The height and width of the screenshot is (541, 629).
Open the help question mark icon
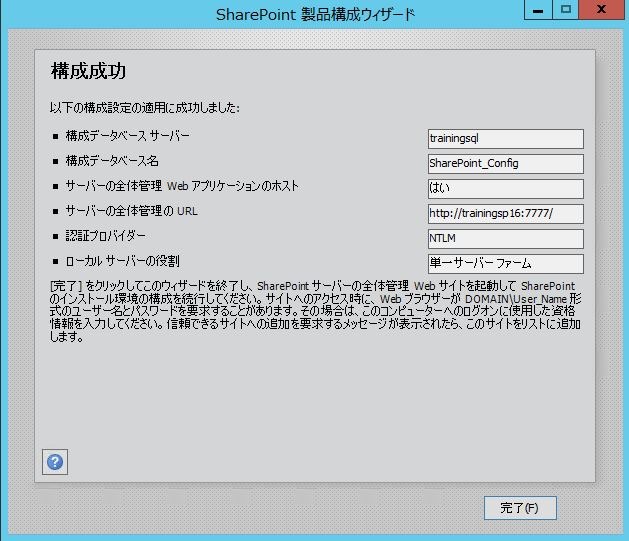(55, 462)
